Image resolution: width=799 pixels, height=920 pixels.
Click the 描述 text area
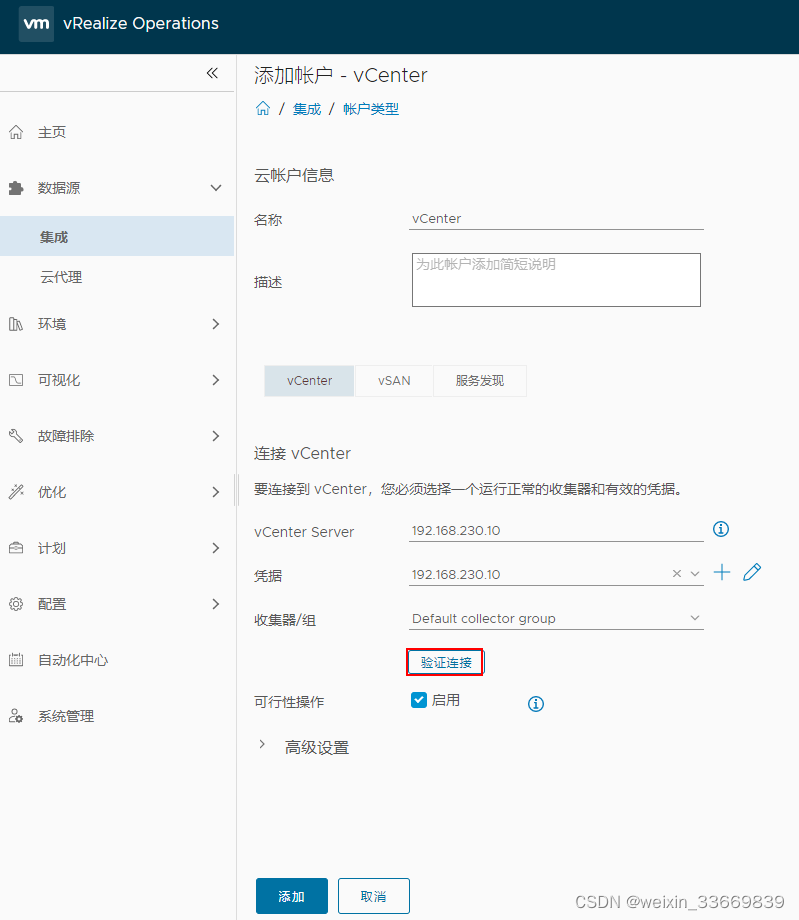click(556, 280)
